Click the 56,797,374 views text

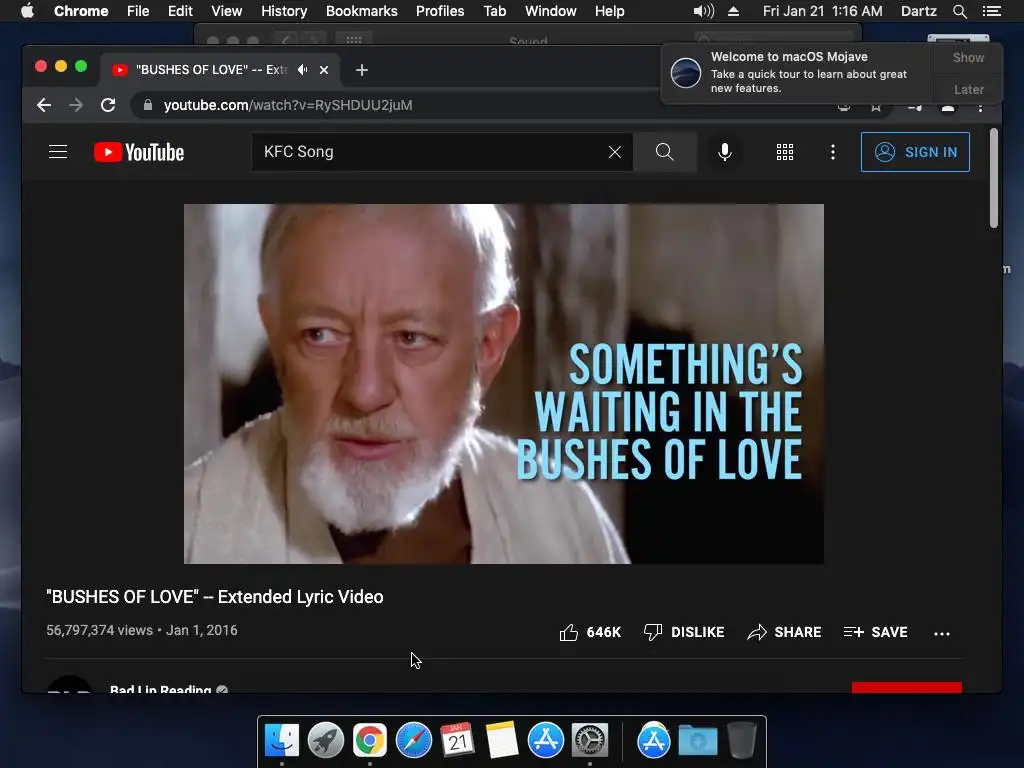pyautogui.click(x=99, y=630)
